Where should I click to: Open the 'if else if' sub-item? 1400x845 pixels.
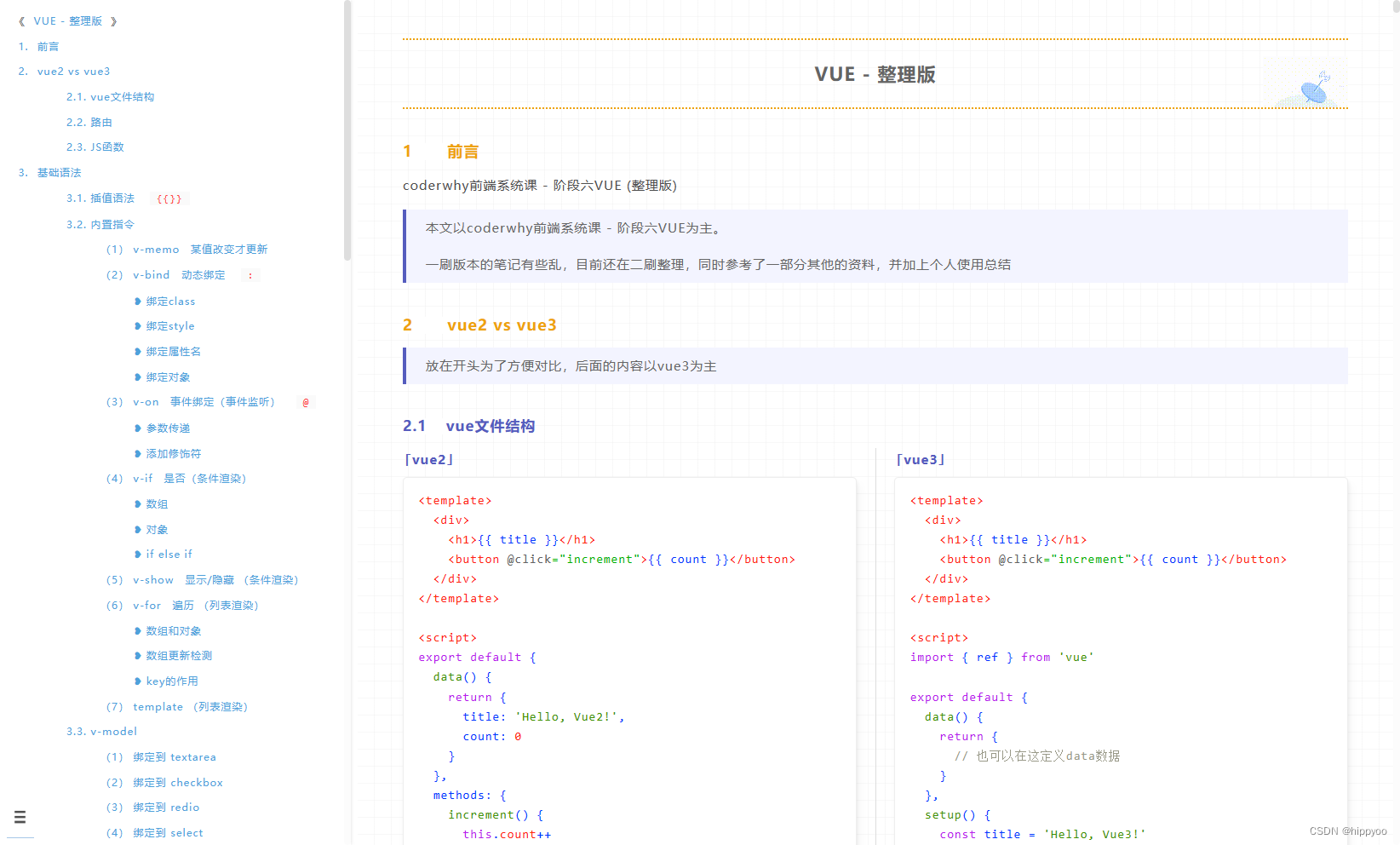coord(169,555)
